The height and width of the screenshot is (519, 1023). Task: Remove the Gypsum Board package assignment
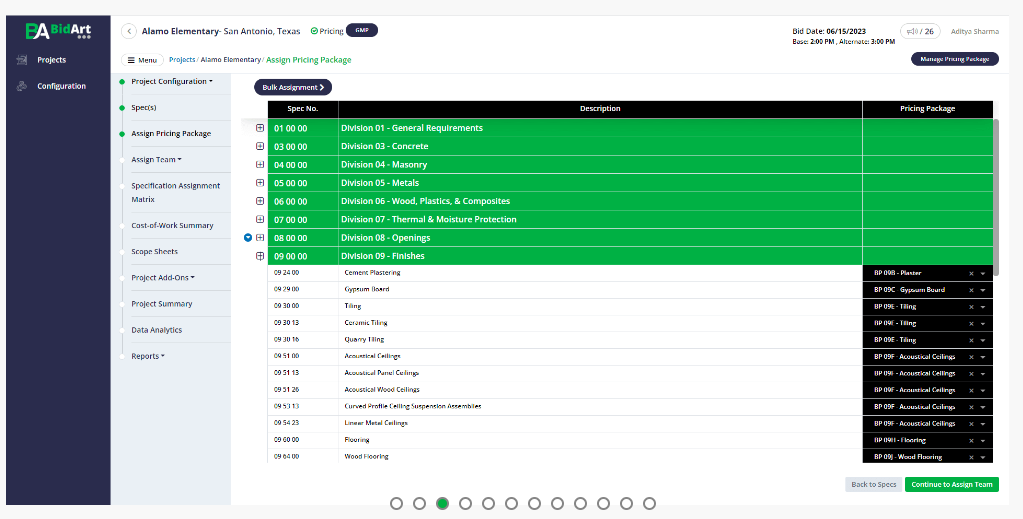(971, 291)
